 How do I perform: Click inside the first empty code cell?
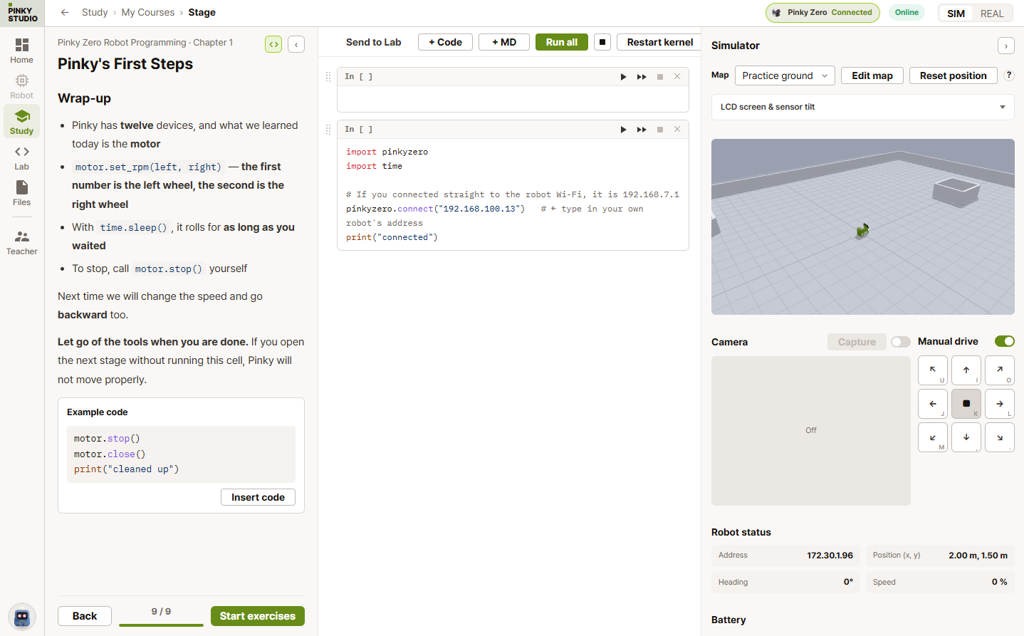click(513, 99)
